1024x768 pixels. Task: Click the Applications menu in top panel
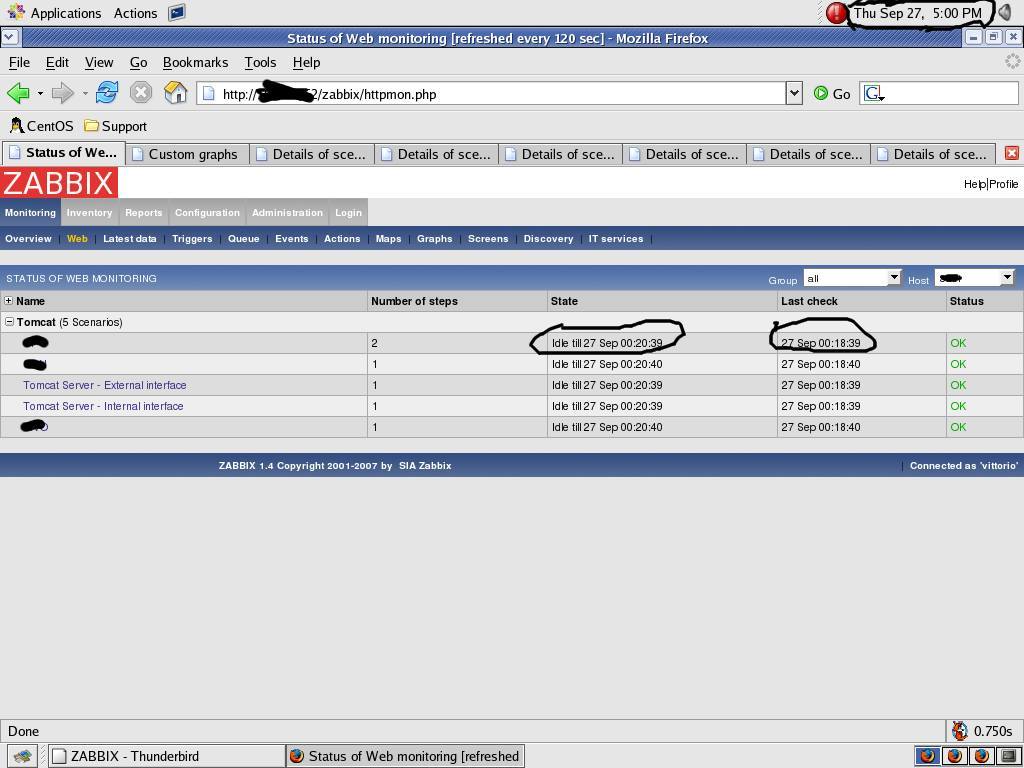[x=55, y=13]
